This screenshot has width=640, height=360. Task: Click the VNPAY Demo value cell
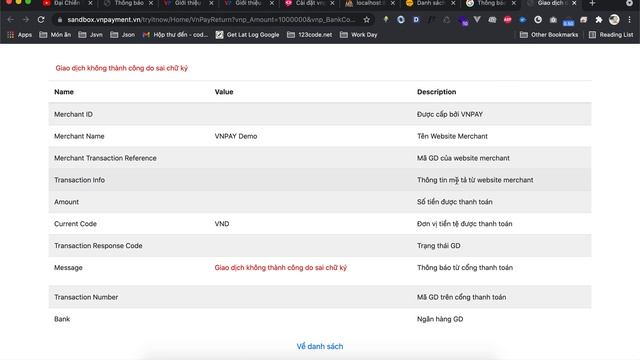(x=236, y=136)
